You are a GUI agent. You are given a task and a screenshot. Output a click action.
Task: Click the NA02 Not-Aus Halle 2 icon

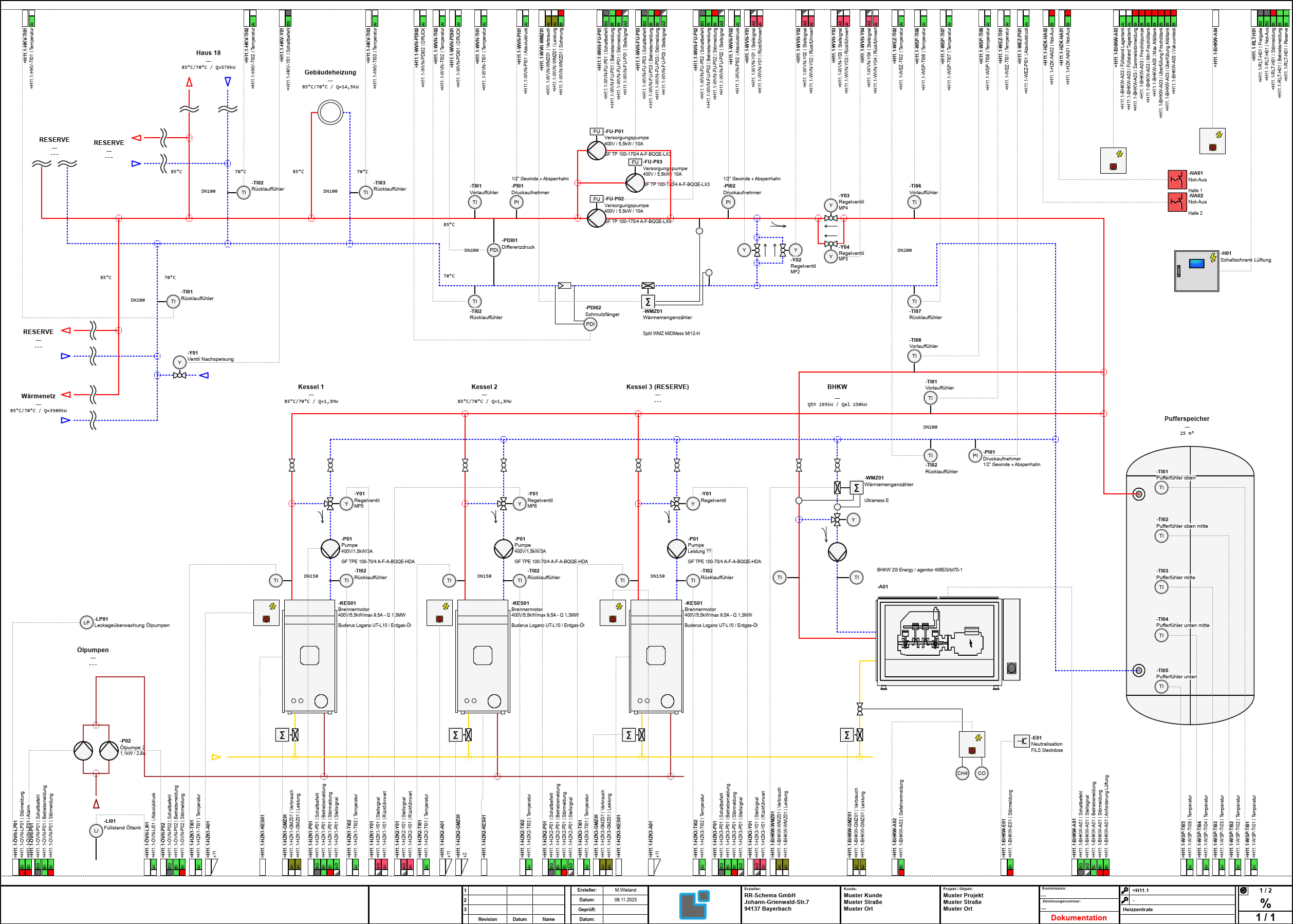(x=1177, y=202)
